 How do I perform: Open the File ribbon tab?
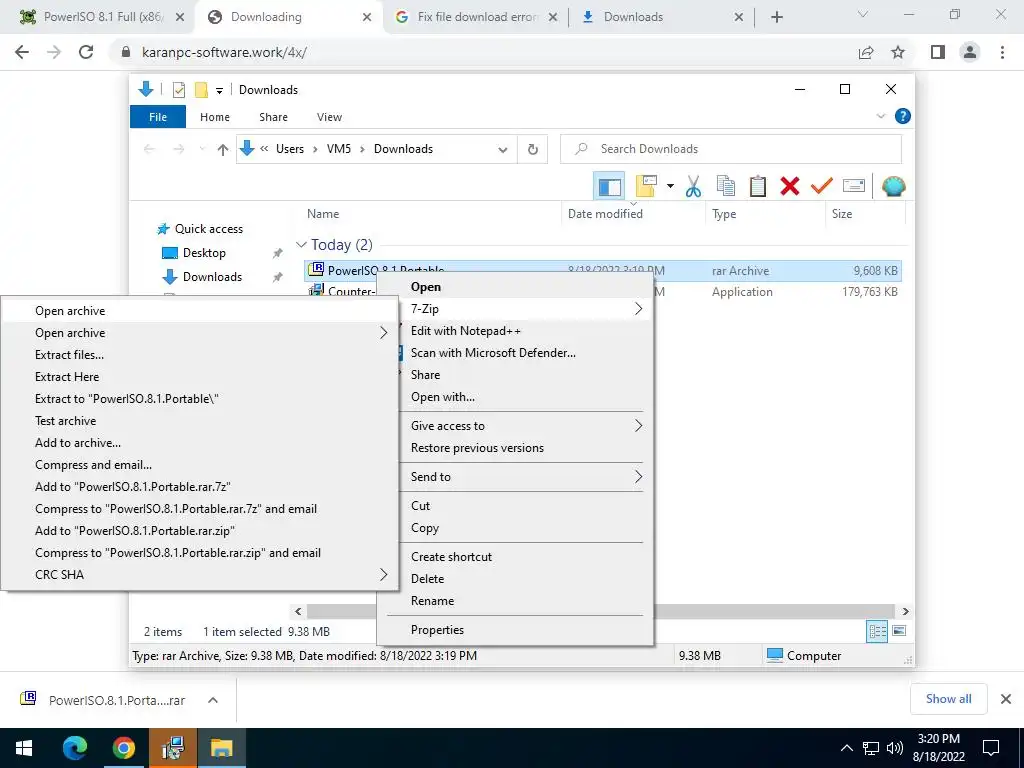pos(158,117)
